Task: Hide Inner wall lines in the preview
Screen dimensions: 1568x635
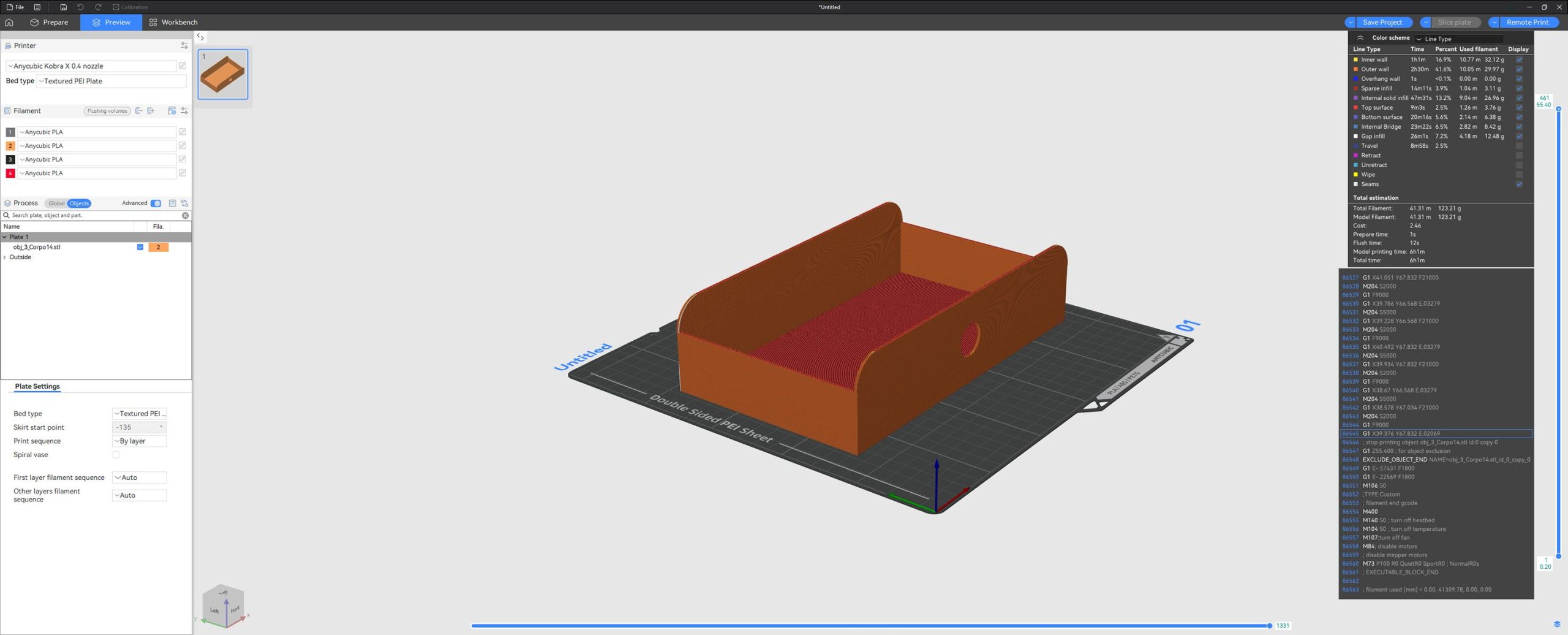Action: point(1519,59)
